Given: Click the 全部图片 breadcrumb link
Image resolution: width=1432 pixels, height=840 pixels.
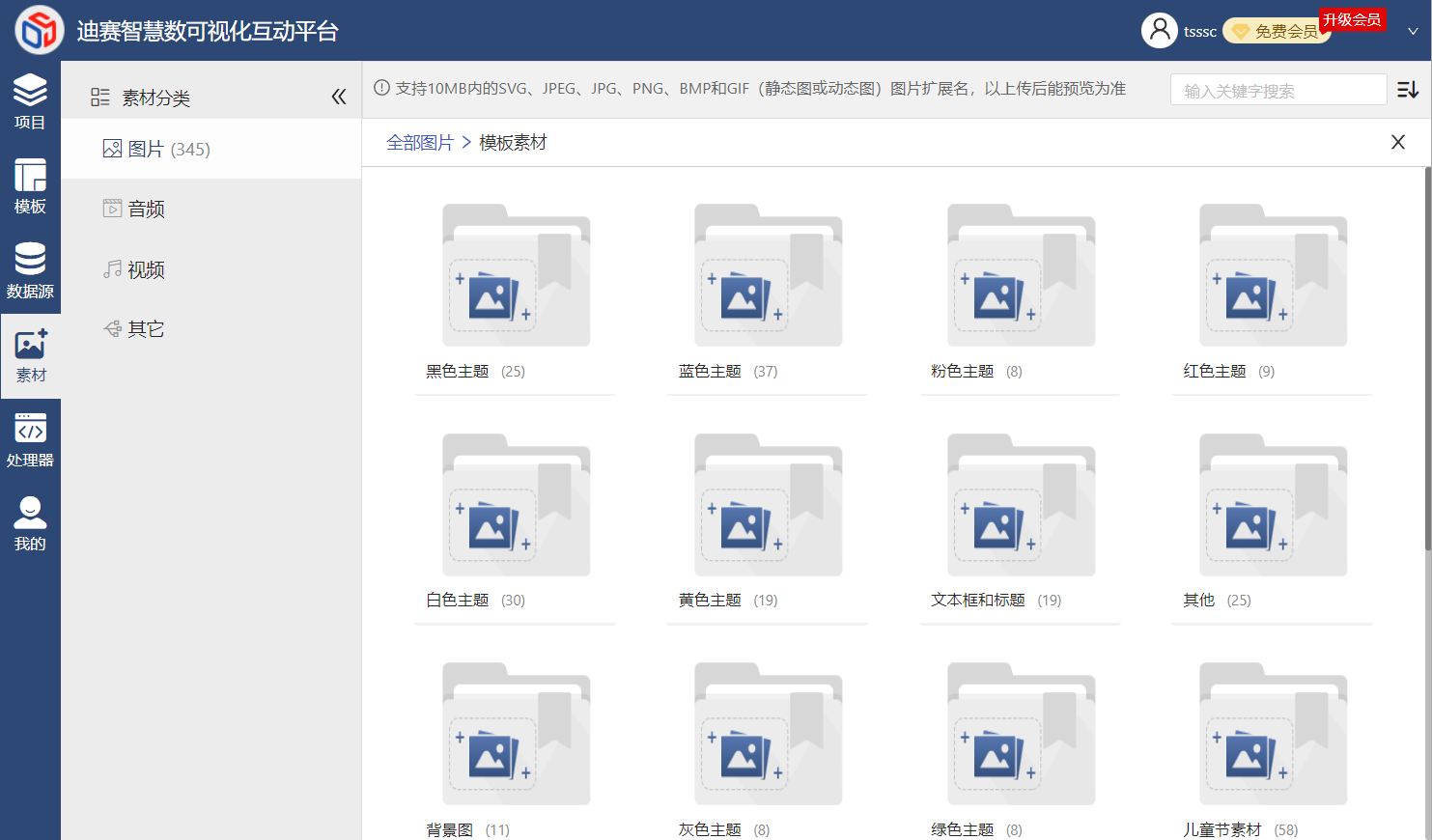Looking at the screenshot, I should [420, 143].
